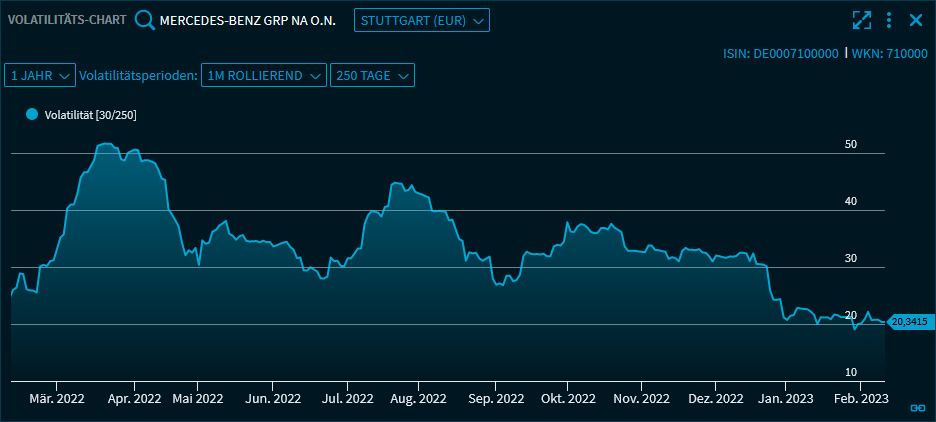
Task: Click the 20,3415 current value label
Action: click(x=909, y=321)
